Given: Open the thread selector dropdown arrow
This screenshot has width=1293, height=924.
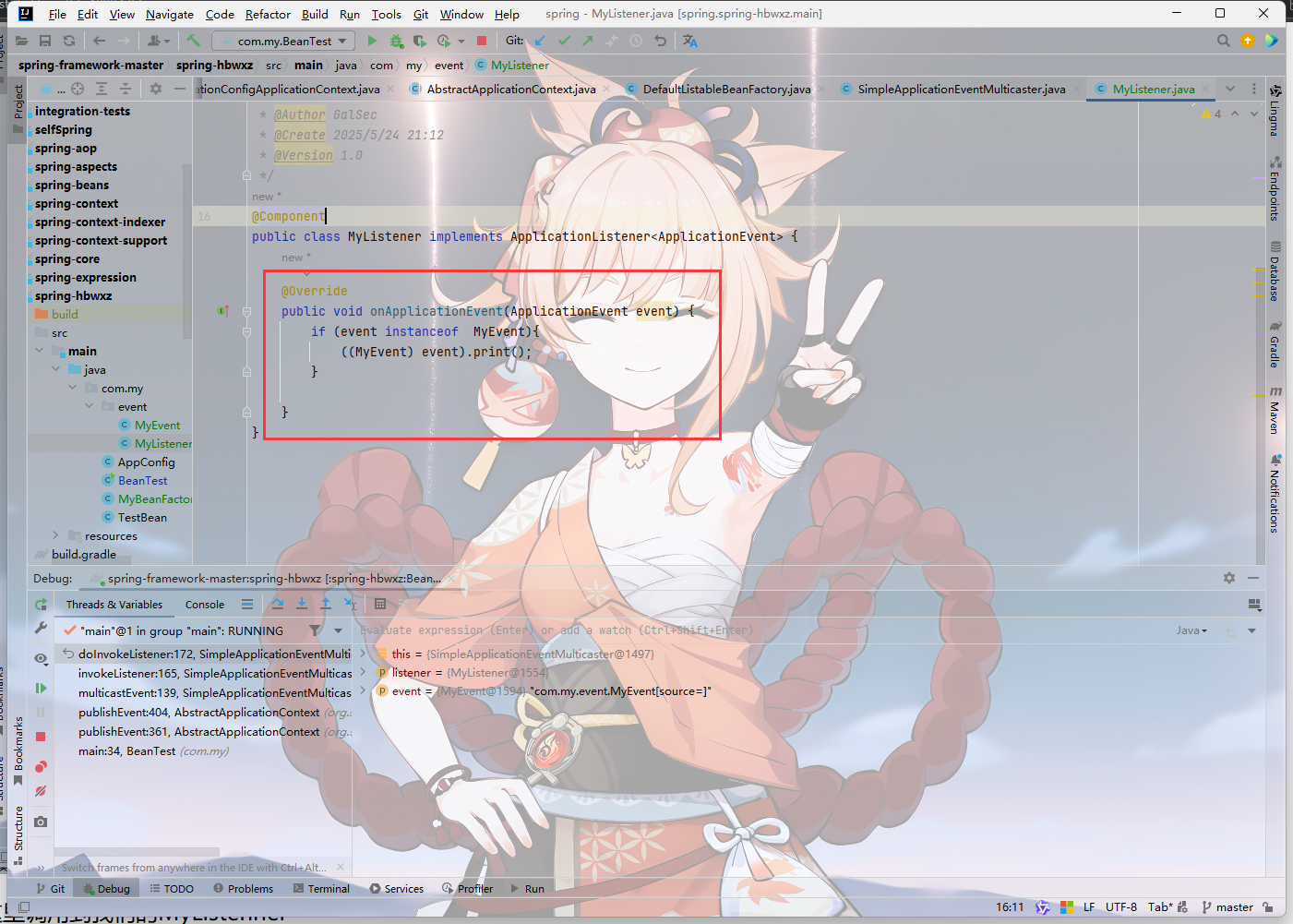Looking at the screenshot, I should pos(339,630).
